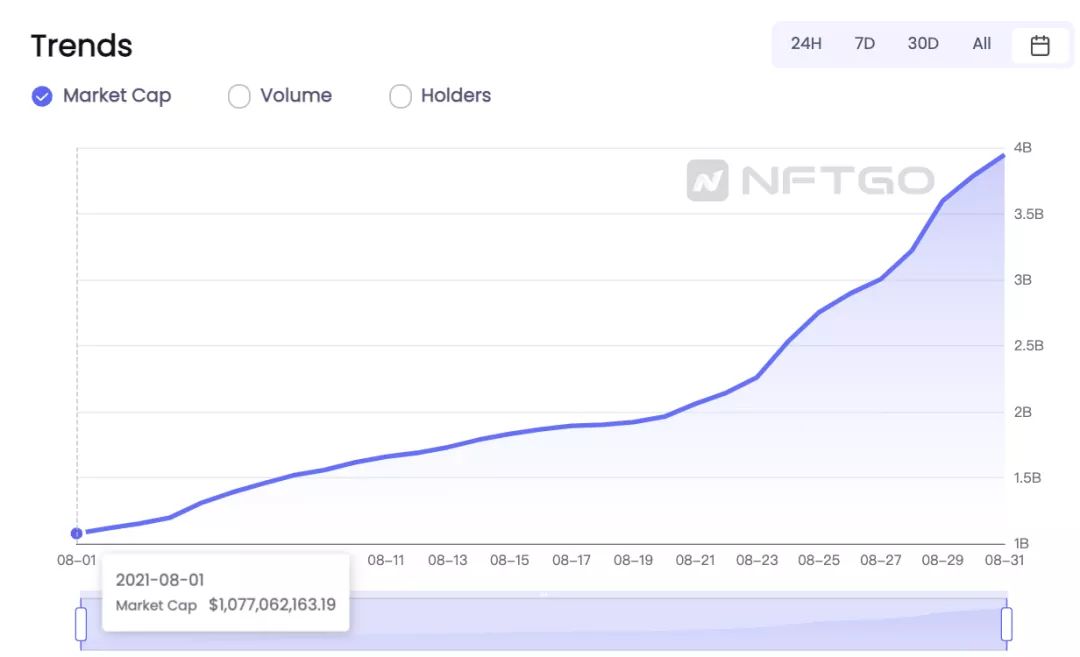Image resolution: width=1080 pixels, height=657 pixels.
Task: Click the NFTGO logo watermark
Action: point(810,180)
